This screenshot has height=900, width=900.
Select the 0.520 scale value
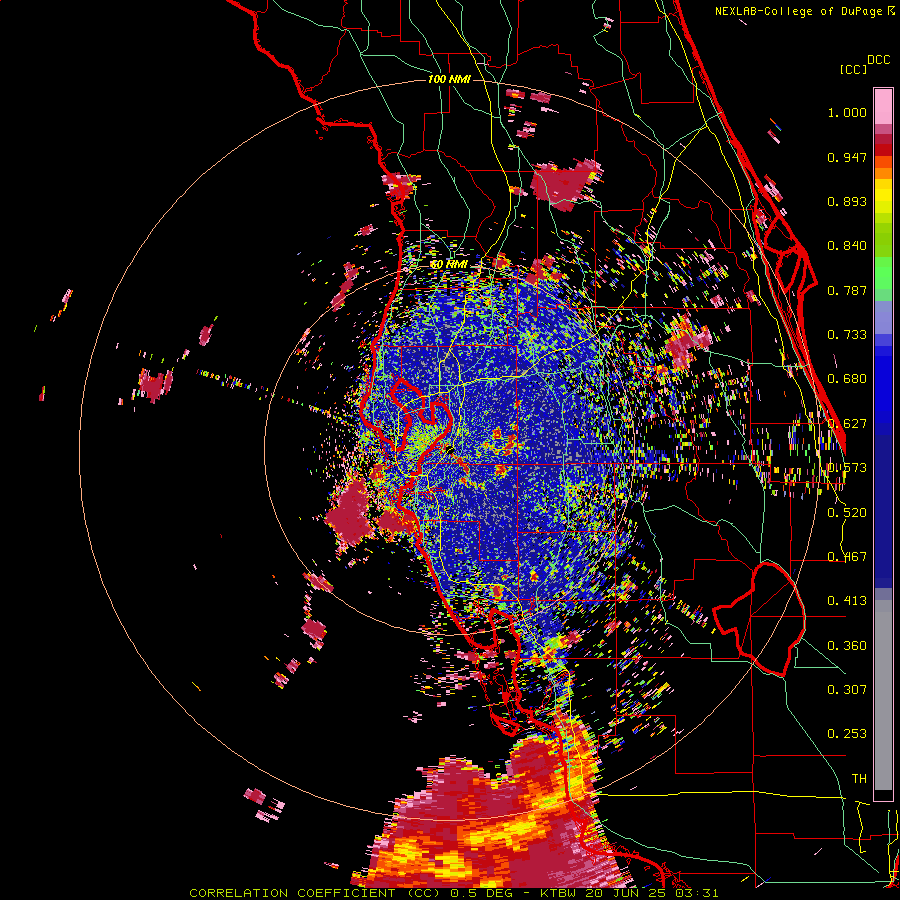[847, 512]
